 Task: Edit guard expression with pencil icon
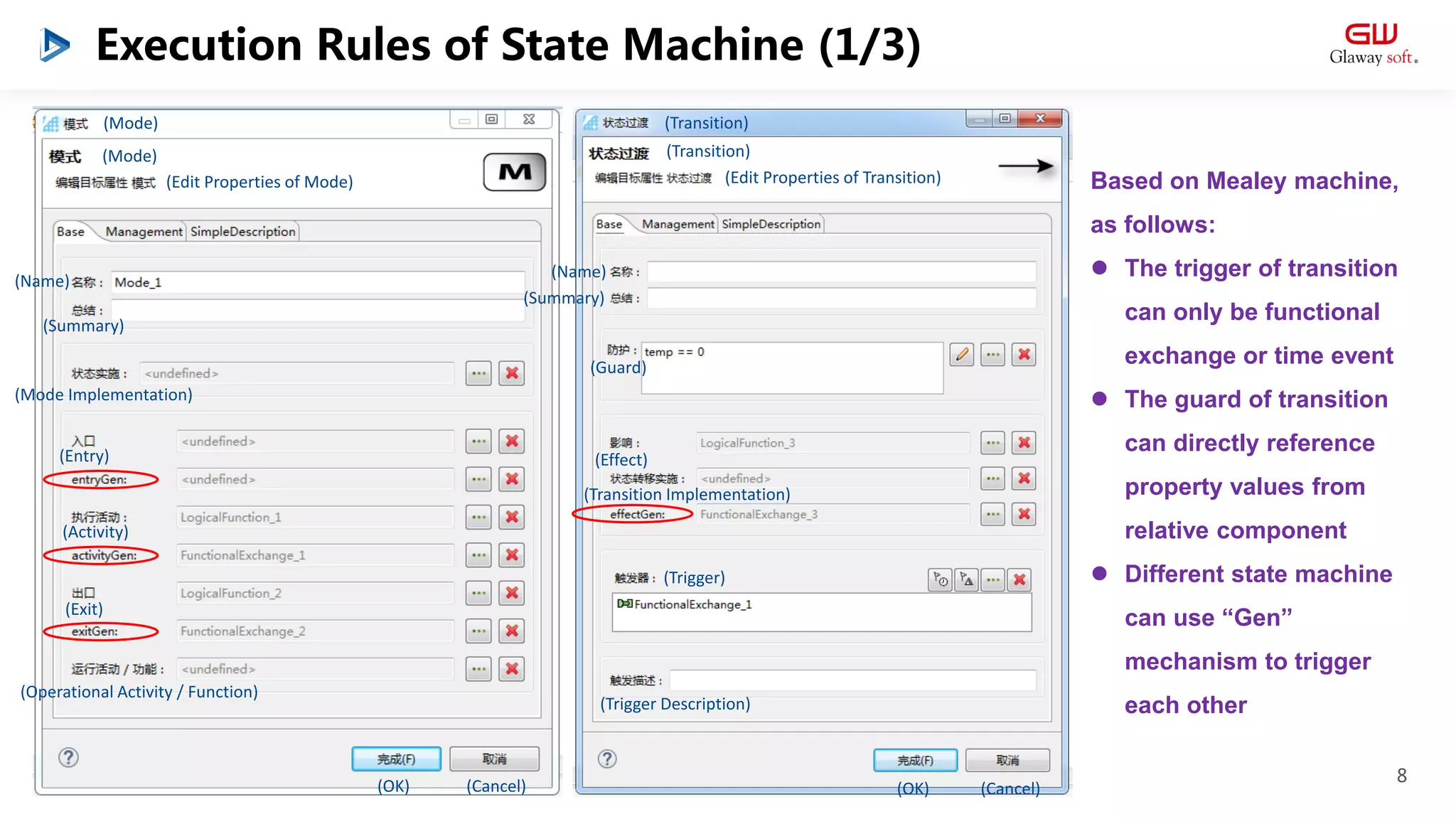pyautogui.click(x=962, y=354)
